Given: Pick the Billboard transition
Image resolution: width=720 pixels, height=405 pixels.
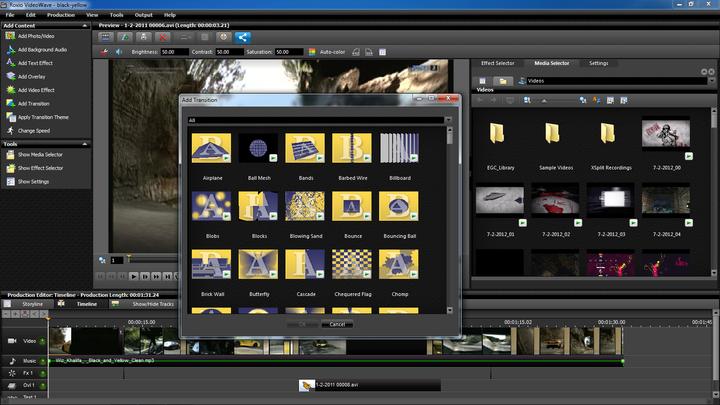Looking at the screenshot, I should click(x=399, y=148).
